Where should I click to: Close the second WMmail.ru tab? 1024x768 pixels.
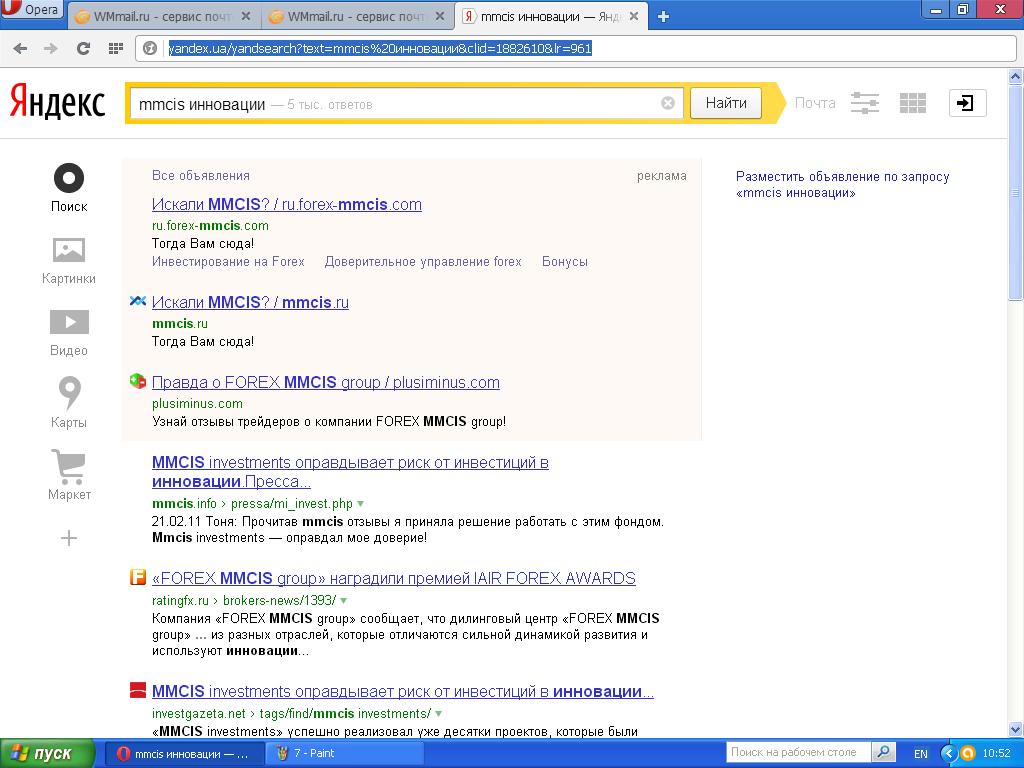coord(440,16)
